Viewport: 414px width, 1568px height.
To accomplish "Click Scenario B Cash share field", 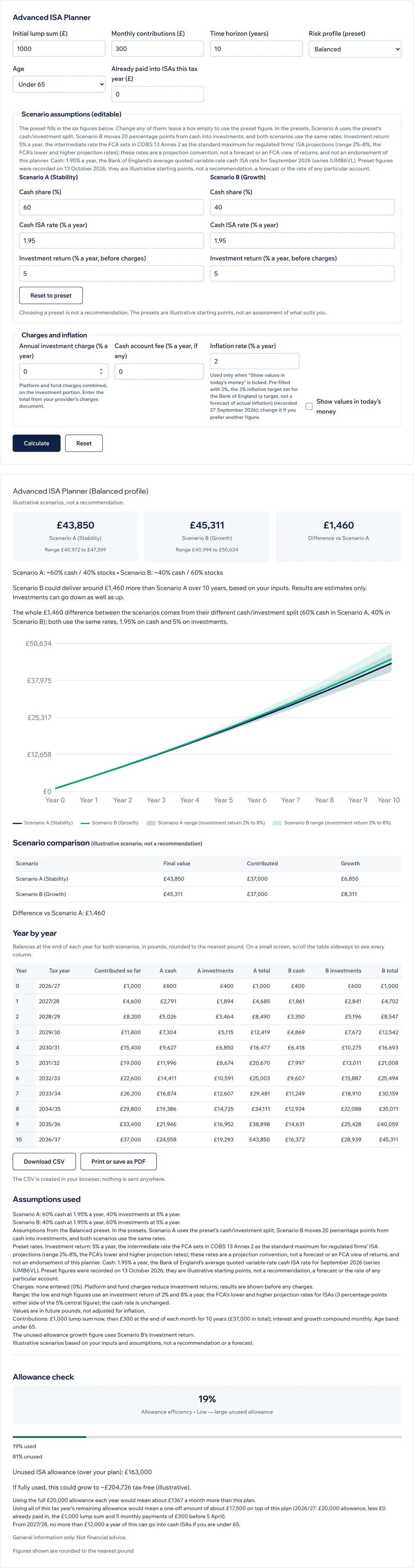I will pyautogui.click(x=302, y=207).
